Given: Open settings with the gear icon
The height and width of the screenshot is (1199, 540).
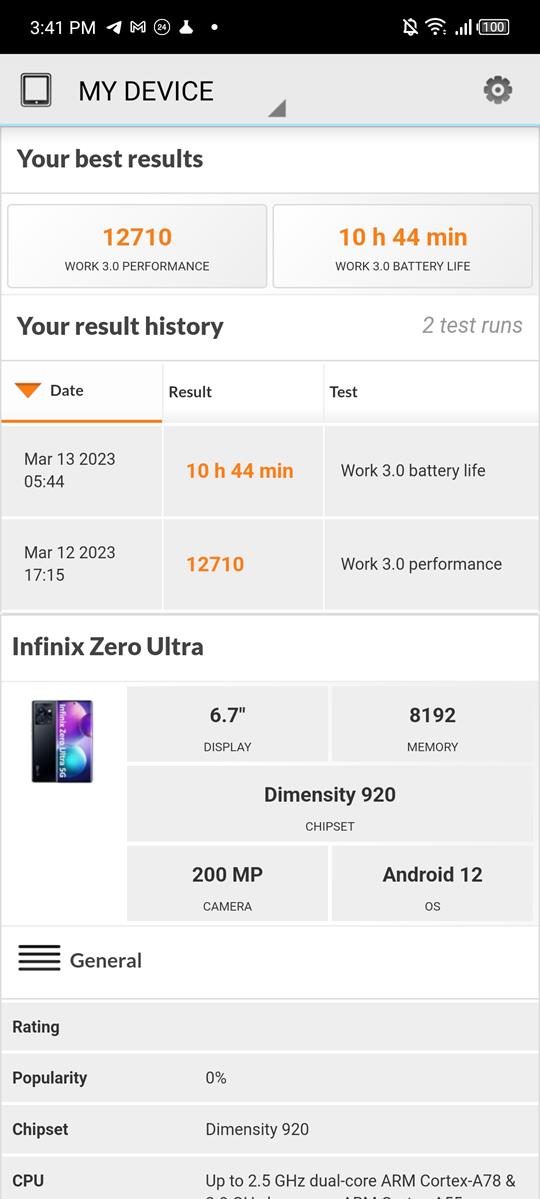Looking at the screenshot, I should [x=497, y=90].
